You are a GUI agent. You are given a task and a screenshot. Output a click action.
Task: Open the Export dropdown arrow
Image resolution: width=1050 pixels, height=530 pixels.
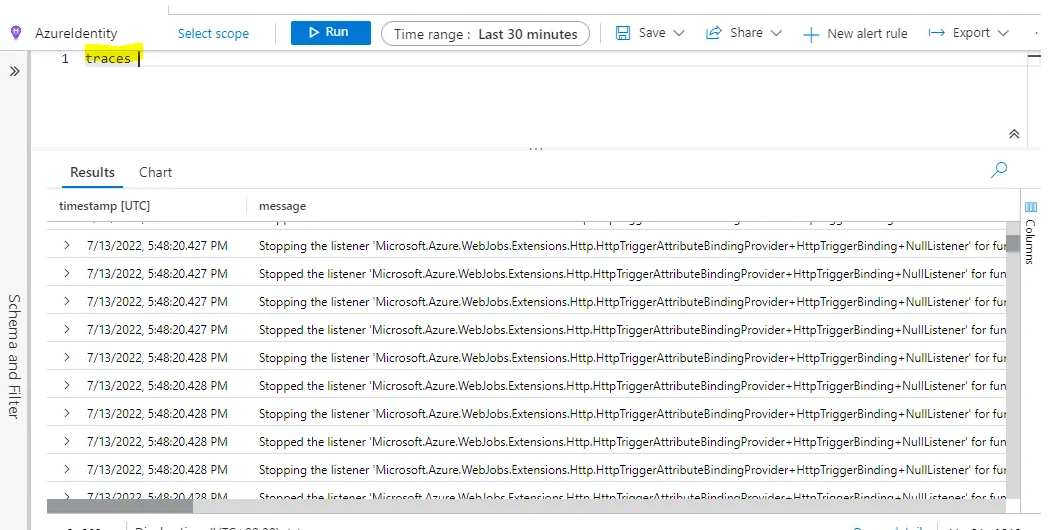click(1003, 33)
